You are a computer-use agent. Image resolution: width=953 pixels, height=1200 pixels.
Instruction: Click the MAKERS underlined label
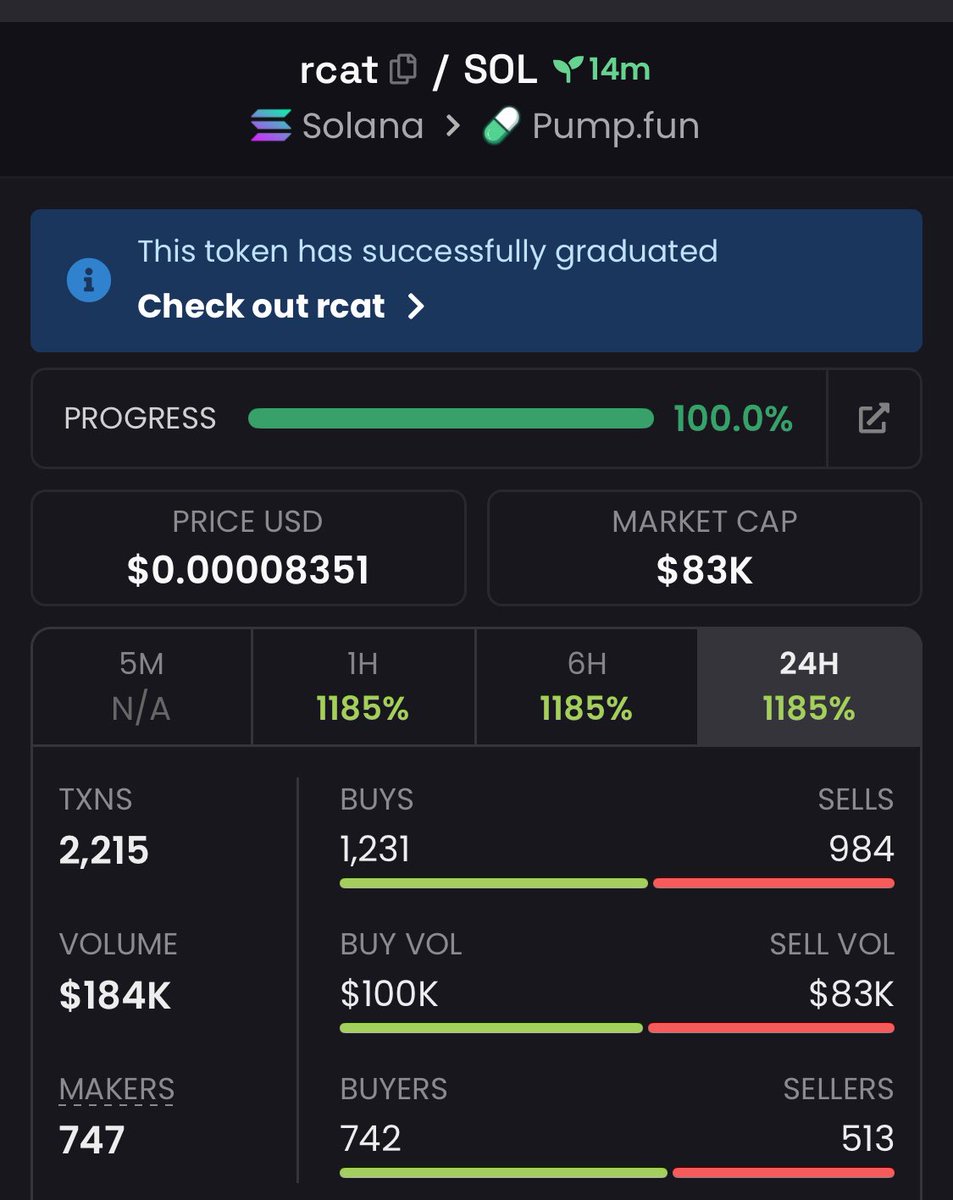pyautogui.click(x=116, y=1089)
